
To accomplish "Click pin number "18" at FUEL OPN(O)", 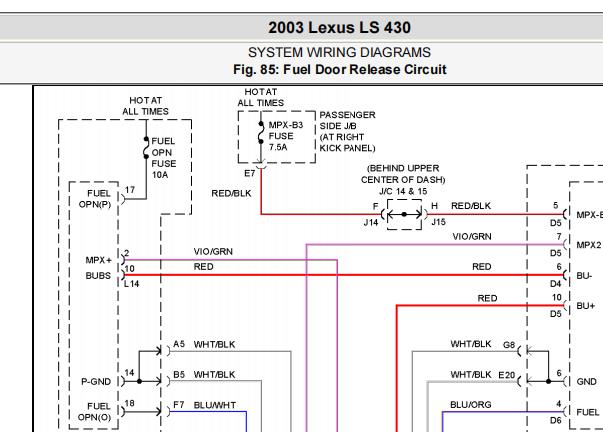I will (130, 403).
